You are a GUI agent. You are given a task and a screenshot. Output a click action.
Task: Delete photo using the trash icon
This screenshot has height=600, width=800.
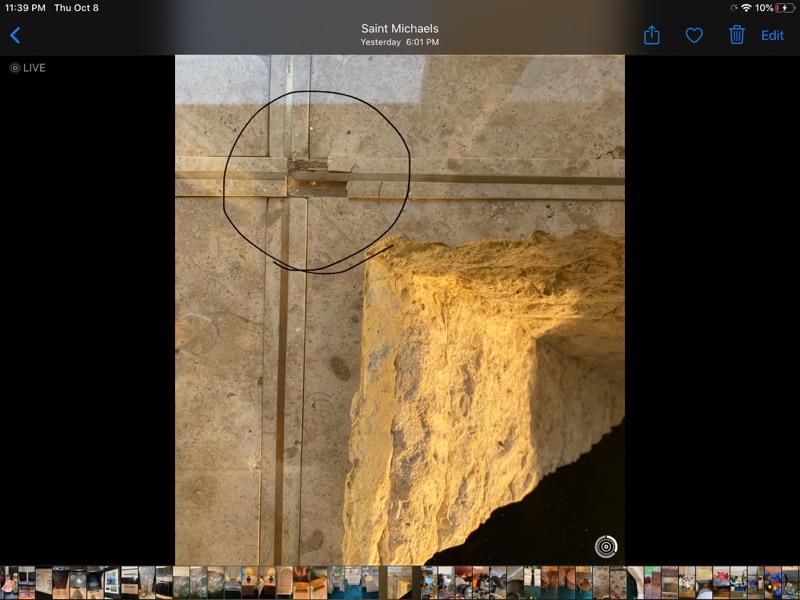point(737,35)
